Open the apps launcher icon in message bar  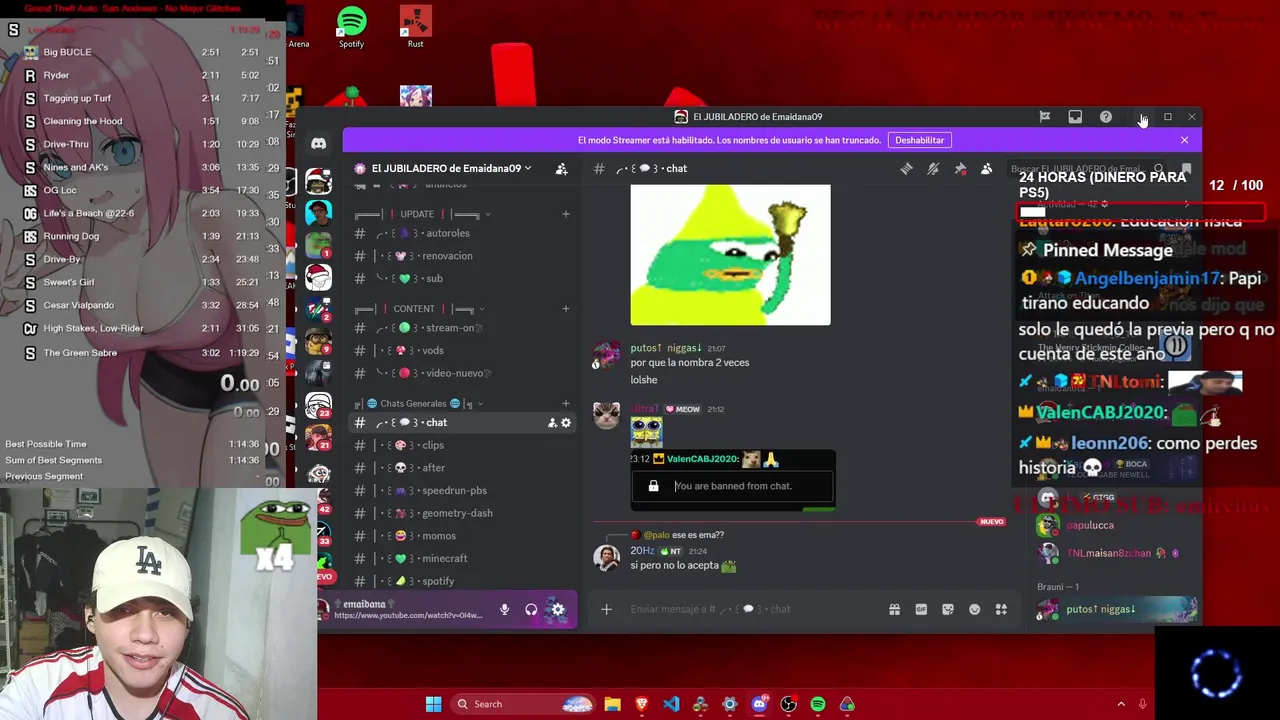click(1001, 610)
